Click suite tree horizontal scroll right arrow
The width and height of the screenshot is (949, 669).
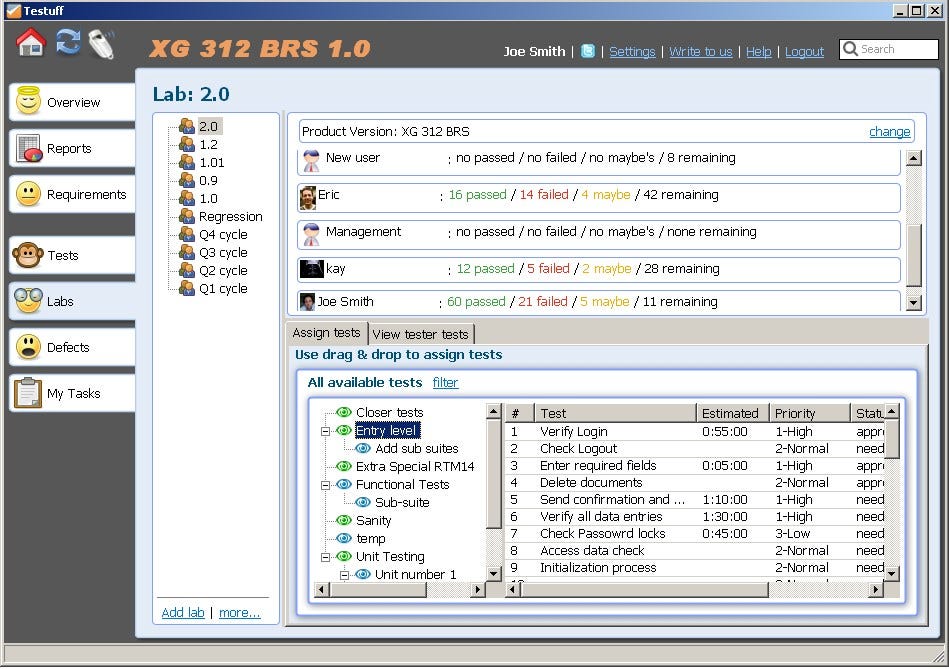coord(478,589)
